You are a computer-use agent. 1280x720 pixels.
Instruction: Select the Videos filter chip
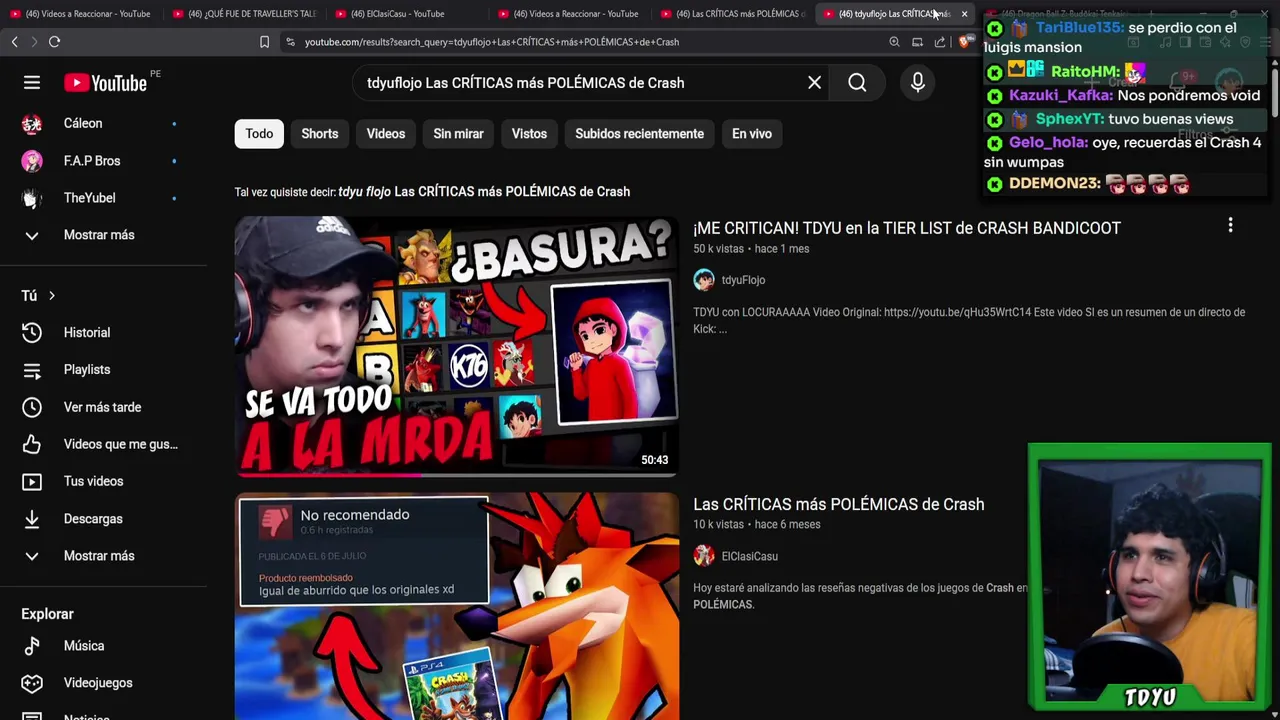(x=386, y=134)
